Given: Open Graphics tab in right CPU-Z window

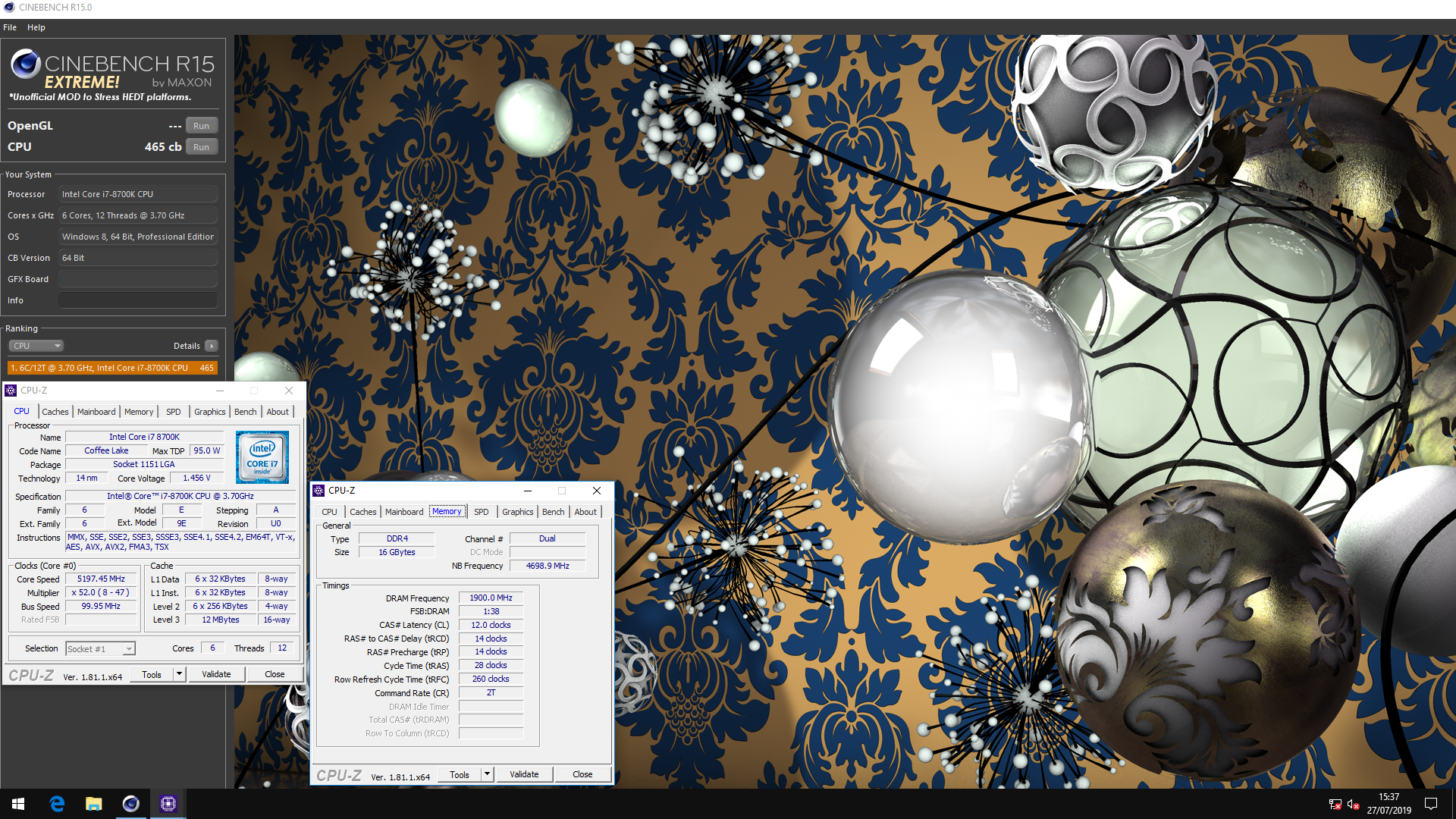Looking at the screenshot, I should pos(518,512).
